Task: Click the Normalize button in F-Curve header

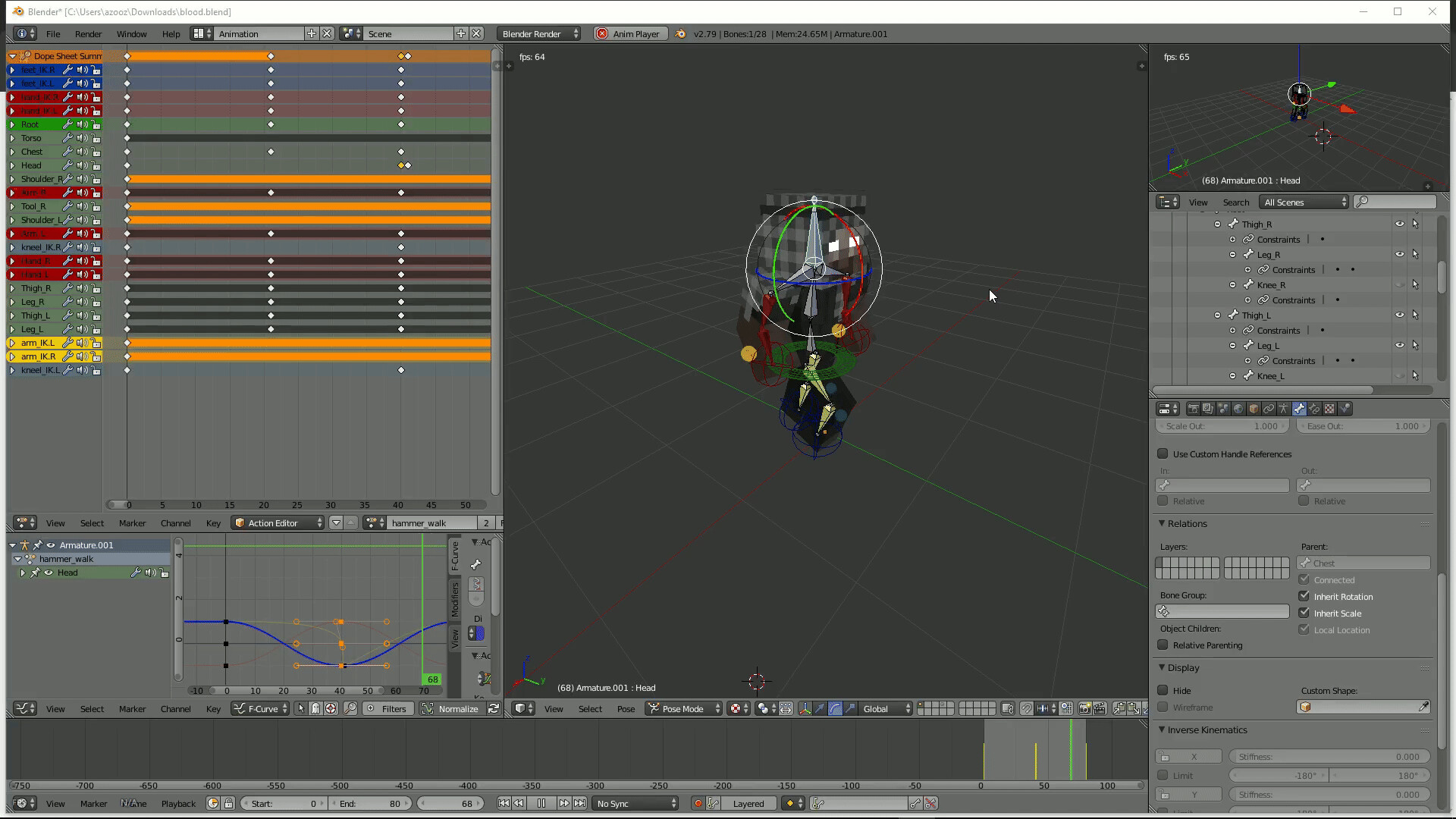Action: (x=458, y=708)
